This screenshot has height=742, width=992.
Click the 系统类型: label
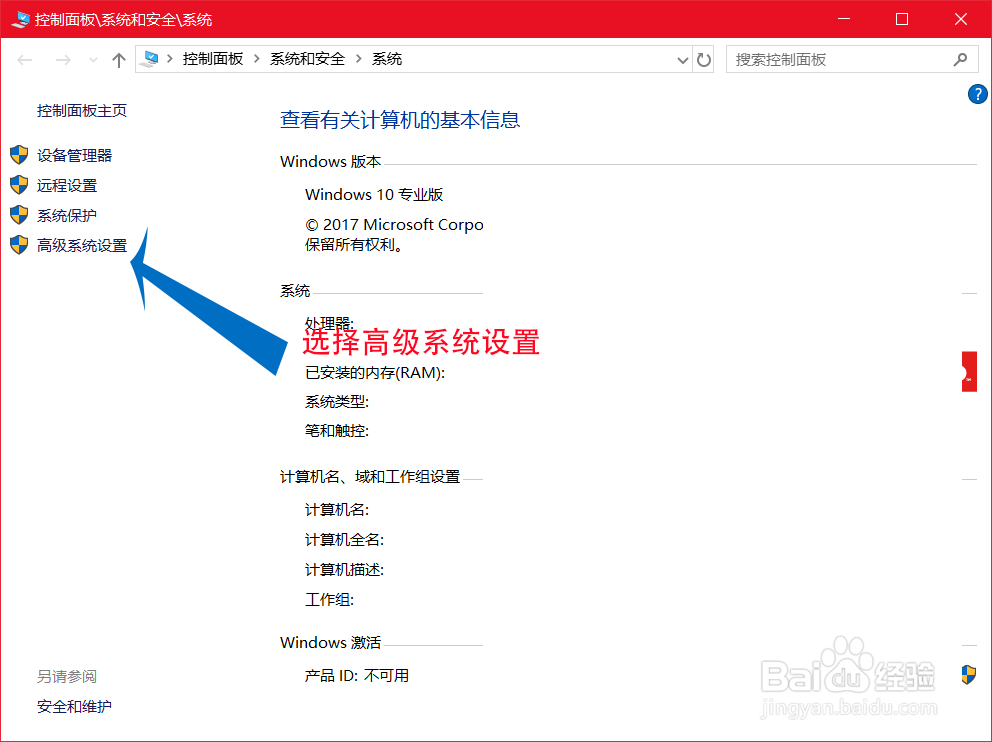point(337,402)
